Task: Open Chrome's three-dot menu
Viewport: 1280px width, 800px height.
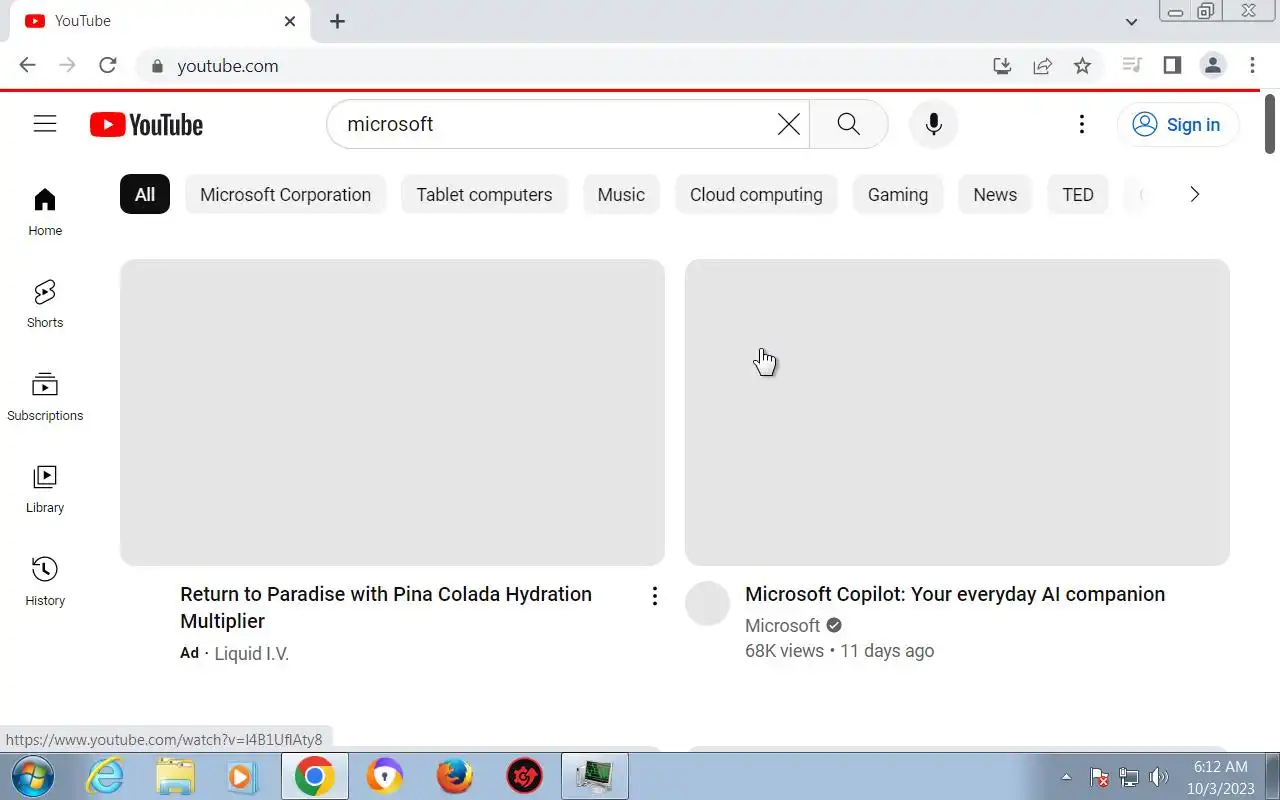Action: point(1252,66)
